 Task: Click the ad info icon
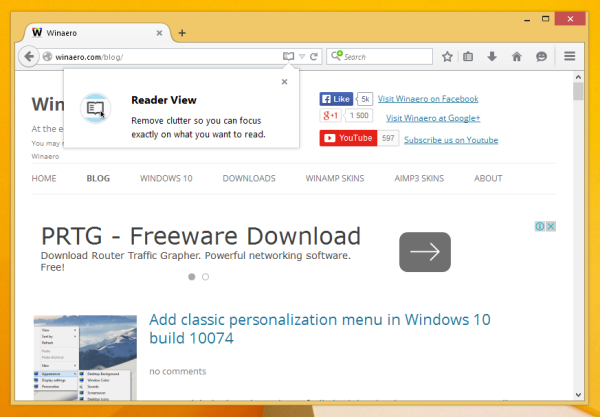click(x=540, y=226)
